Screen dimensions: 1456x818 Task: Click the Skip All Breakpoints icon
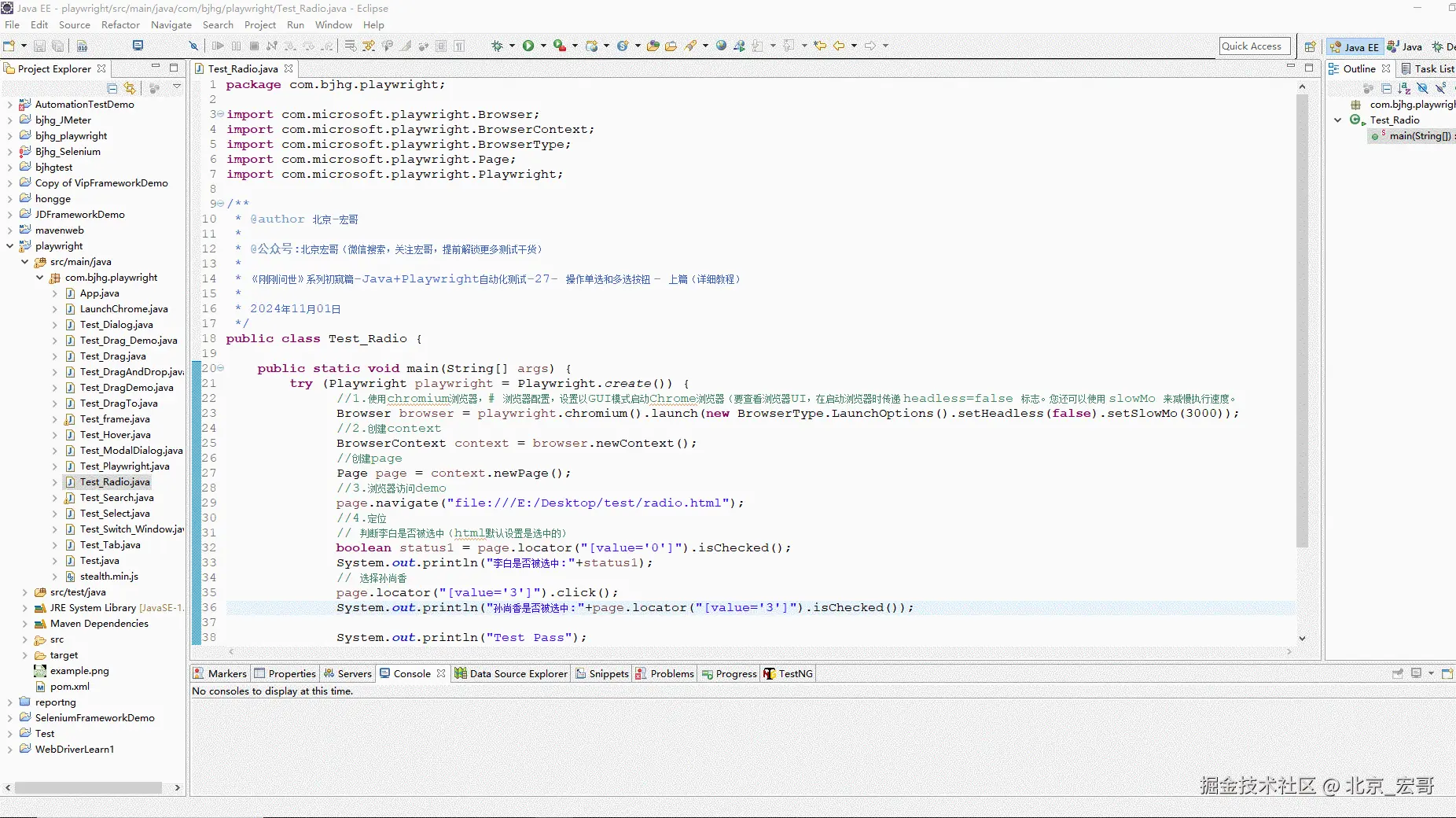click(x=193, y=46)
